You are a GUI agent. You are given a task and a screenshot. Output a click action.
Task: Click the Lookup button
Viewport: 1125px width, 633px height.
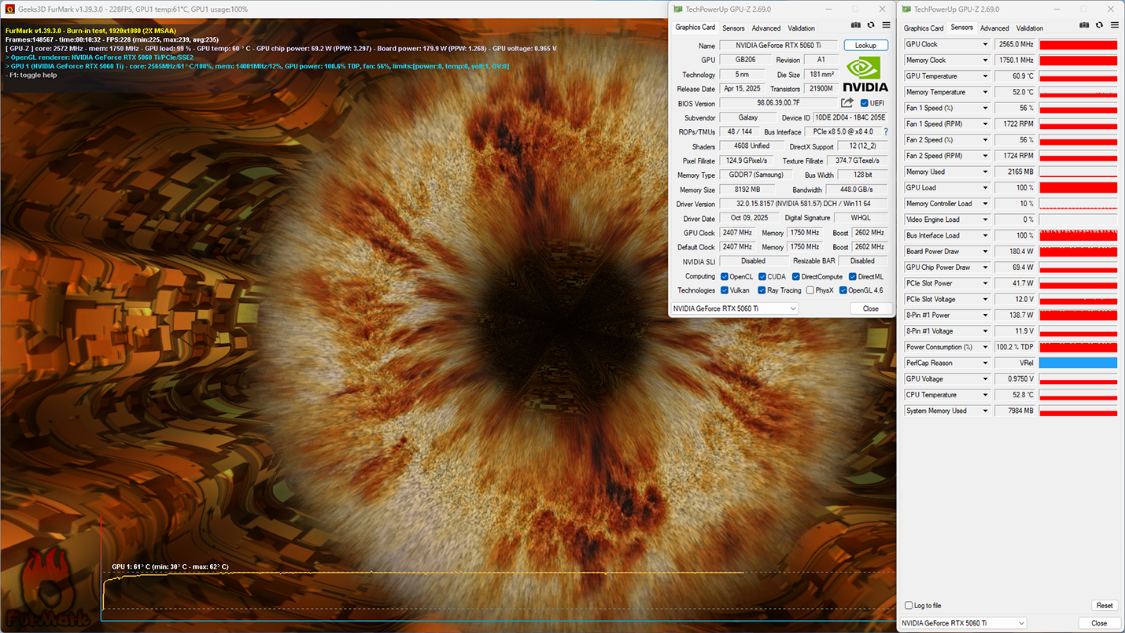[x=865, y=45]
